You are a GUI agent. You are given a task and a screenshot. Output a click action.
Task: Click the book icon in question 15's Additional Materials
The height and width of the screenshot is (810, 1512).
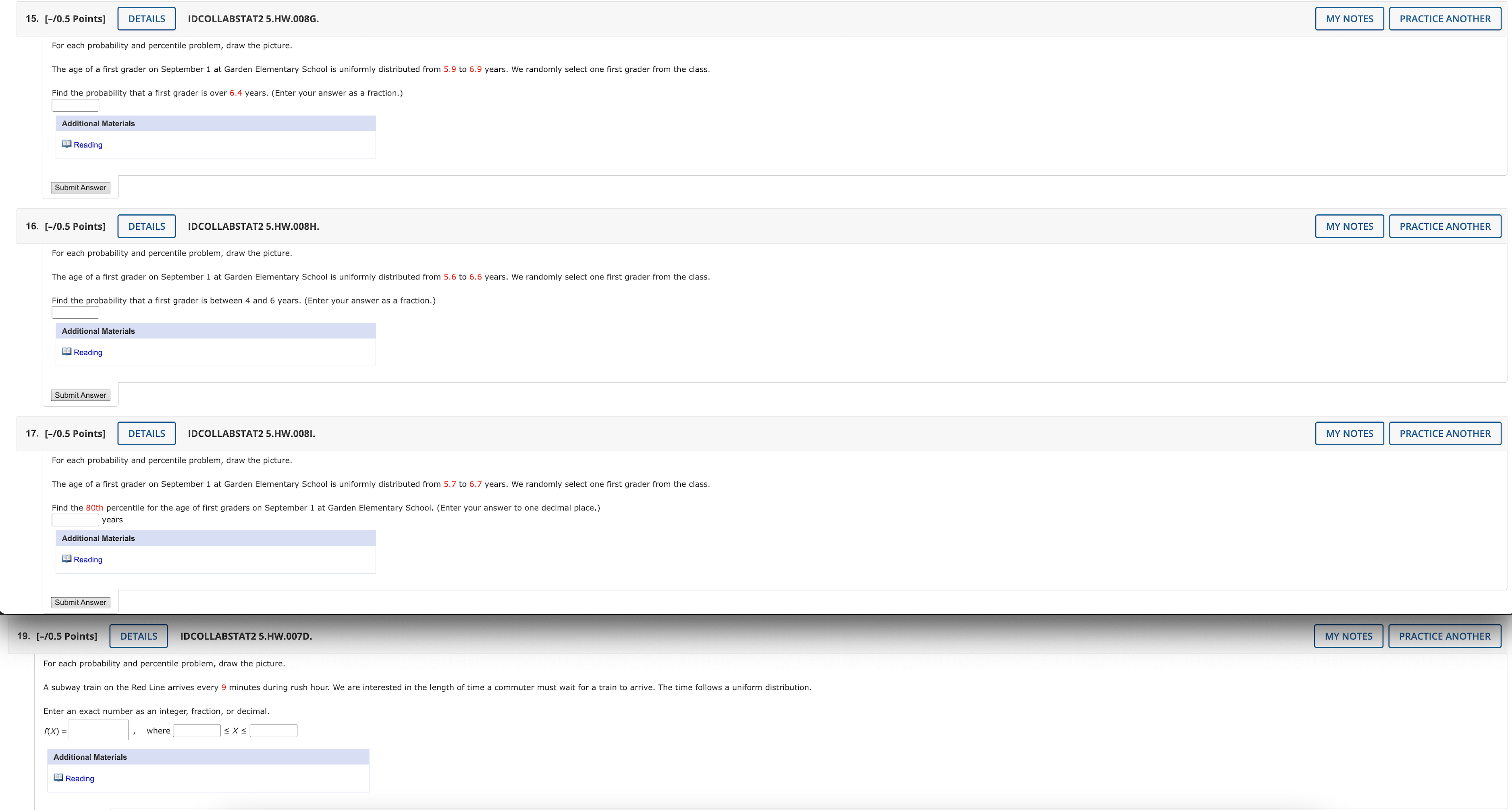pos(66,144)
